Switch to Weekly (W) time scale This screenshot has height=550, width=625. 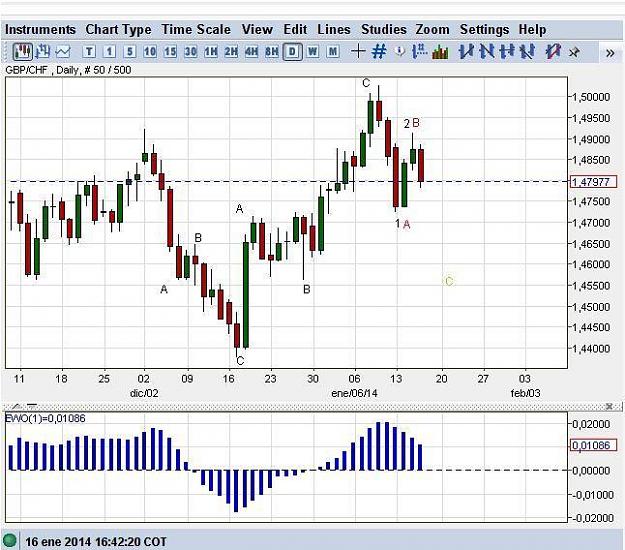tap(313, 52)
